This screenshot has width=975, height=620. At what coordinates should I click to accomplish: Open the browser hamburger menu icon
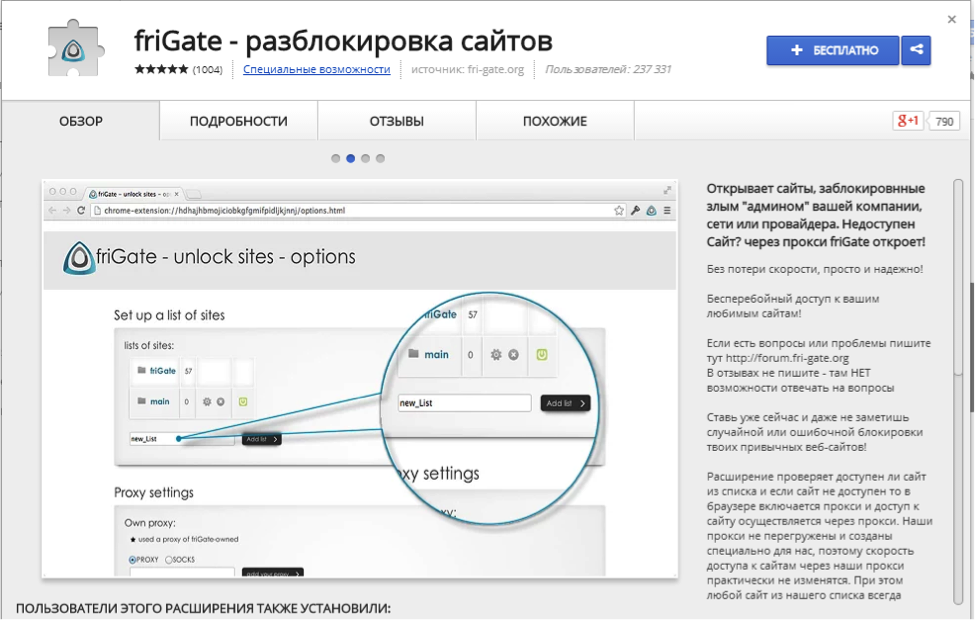click(x=667, y=211)
